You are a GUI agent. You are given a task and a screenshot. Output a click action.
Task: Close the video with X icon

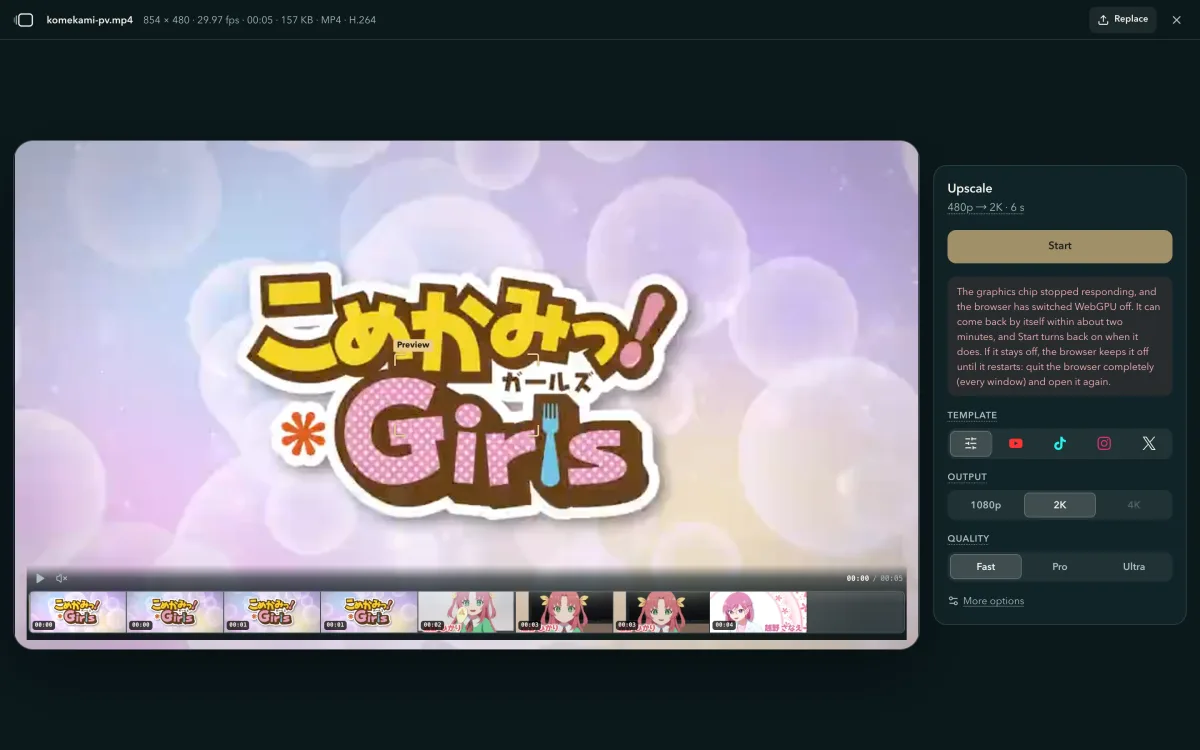tap(1177, 20)
